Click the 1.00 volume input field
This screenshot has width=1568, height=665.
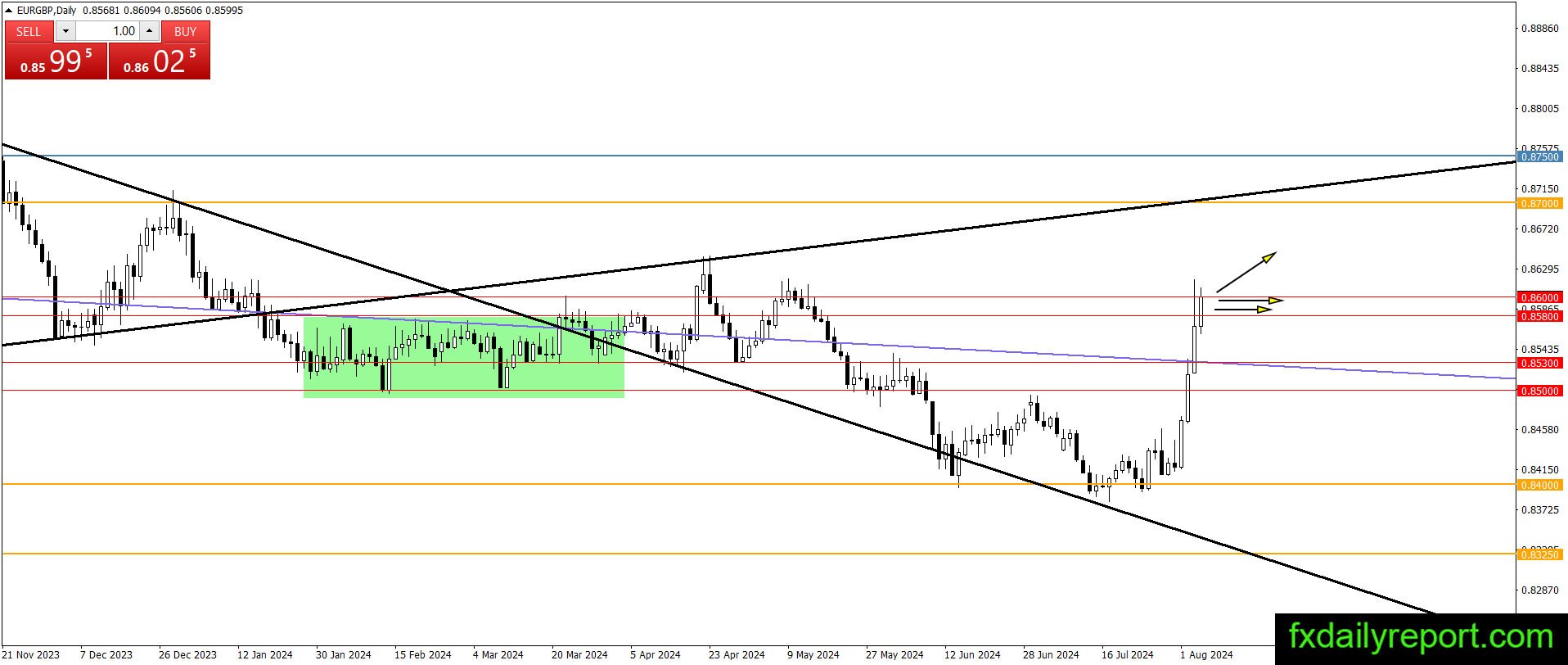pos(107,31)
